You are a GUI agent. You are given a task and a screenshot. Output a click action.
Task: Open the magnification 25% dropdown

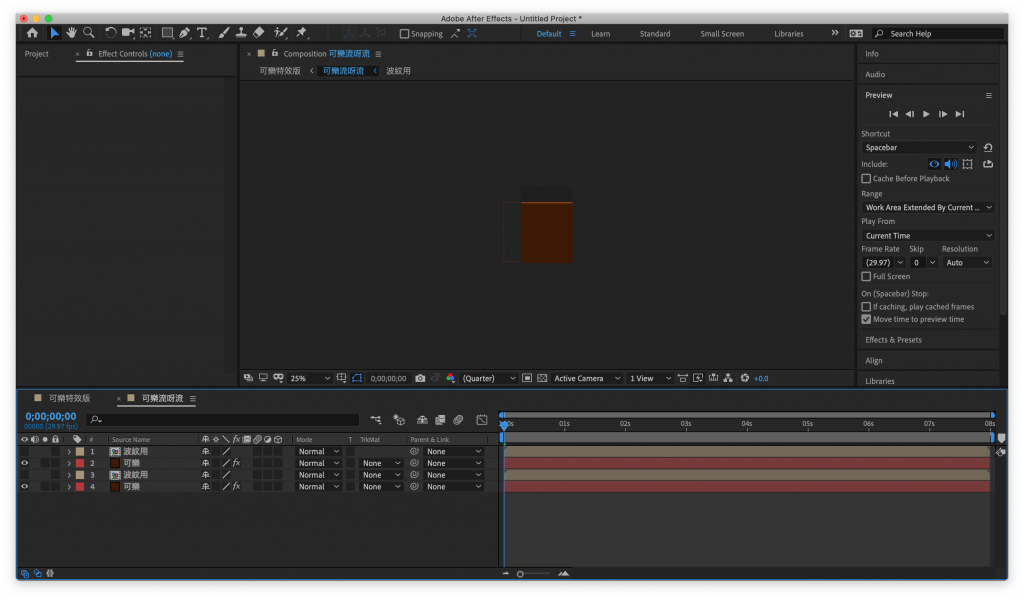(309, 378)
